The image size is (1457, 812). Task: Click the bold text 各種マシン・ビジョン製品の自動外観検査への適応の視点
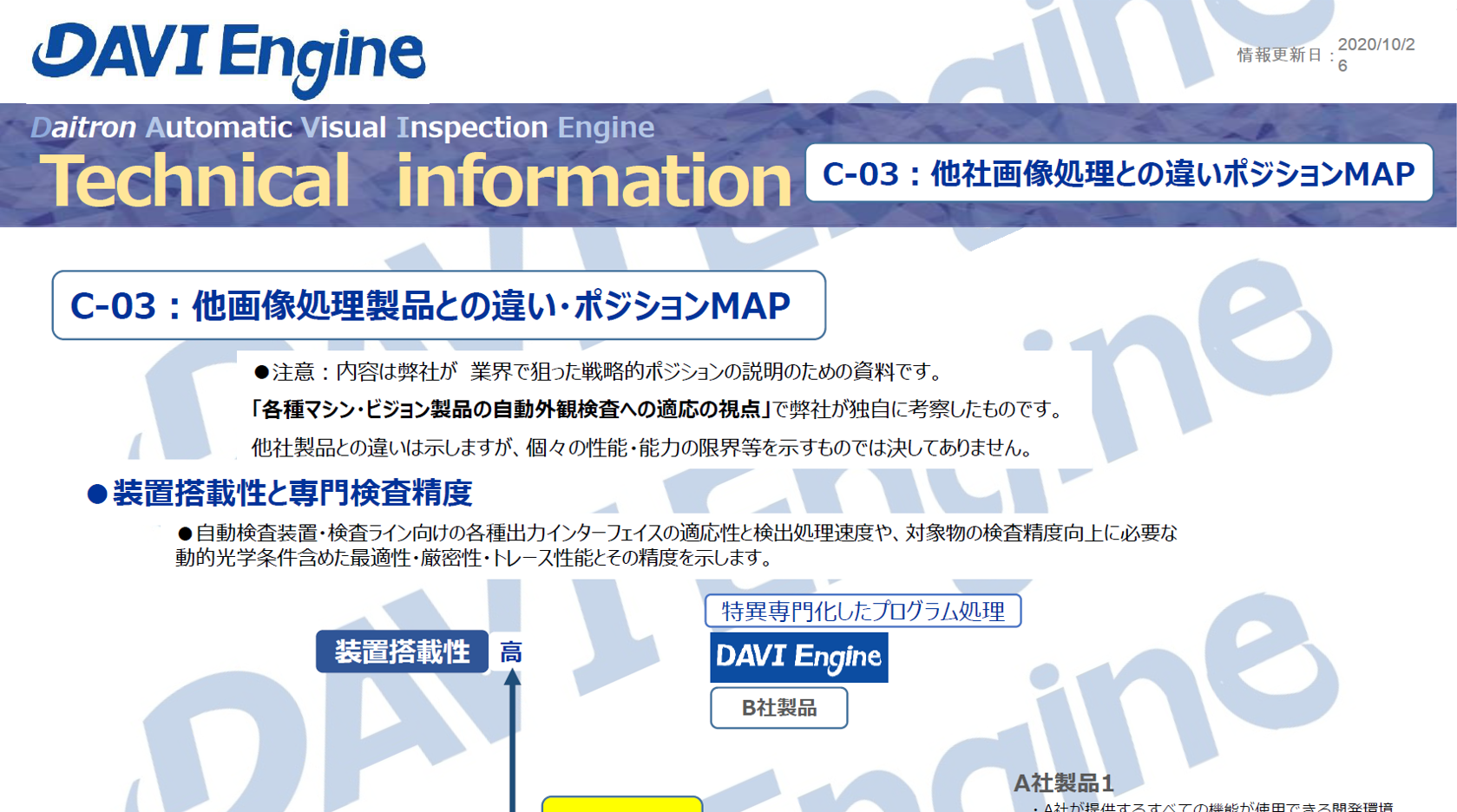(509, 409)
